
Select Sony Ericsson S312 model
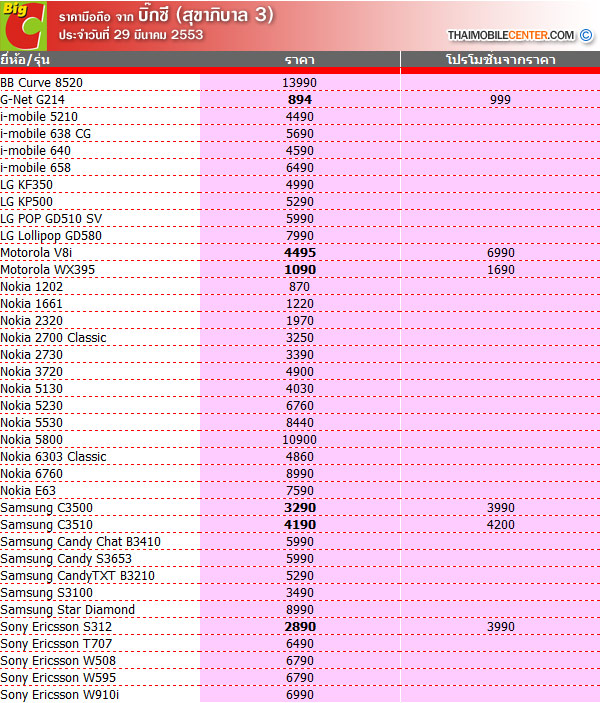[56, 628]
